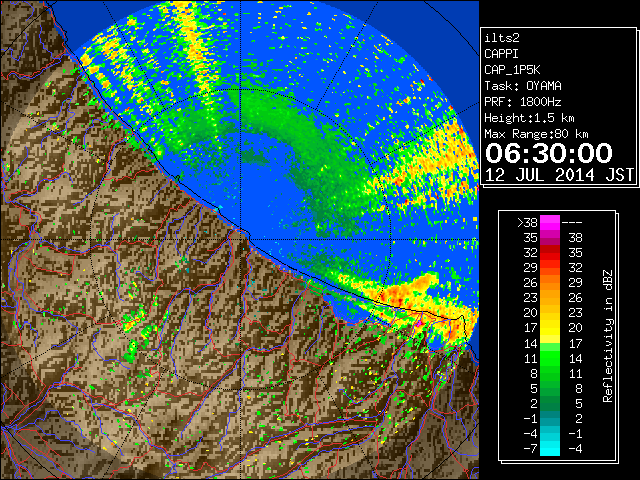Click the 'PRF: 1800Hz' line
The height and width of the screenshot is (480, 640).
tap(523, 102)
